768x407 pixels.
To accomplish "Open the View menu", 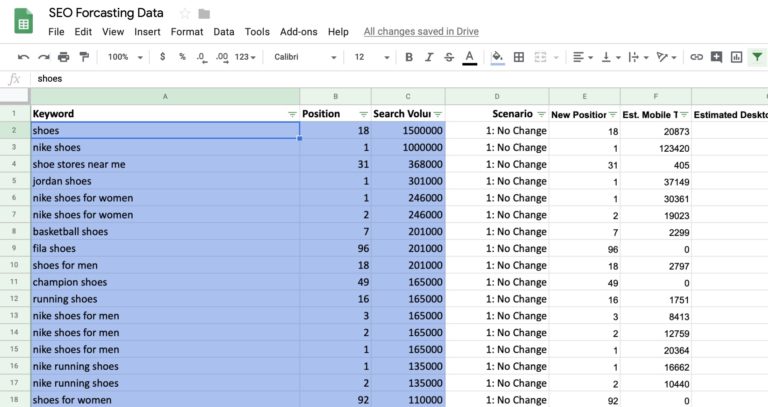I will click(x=113, y=32).
